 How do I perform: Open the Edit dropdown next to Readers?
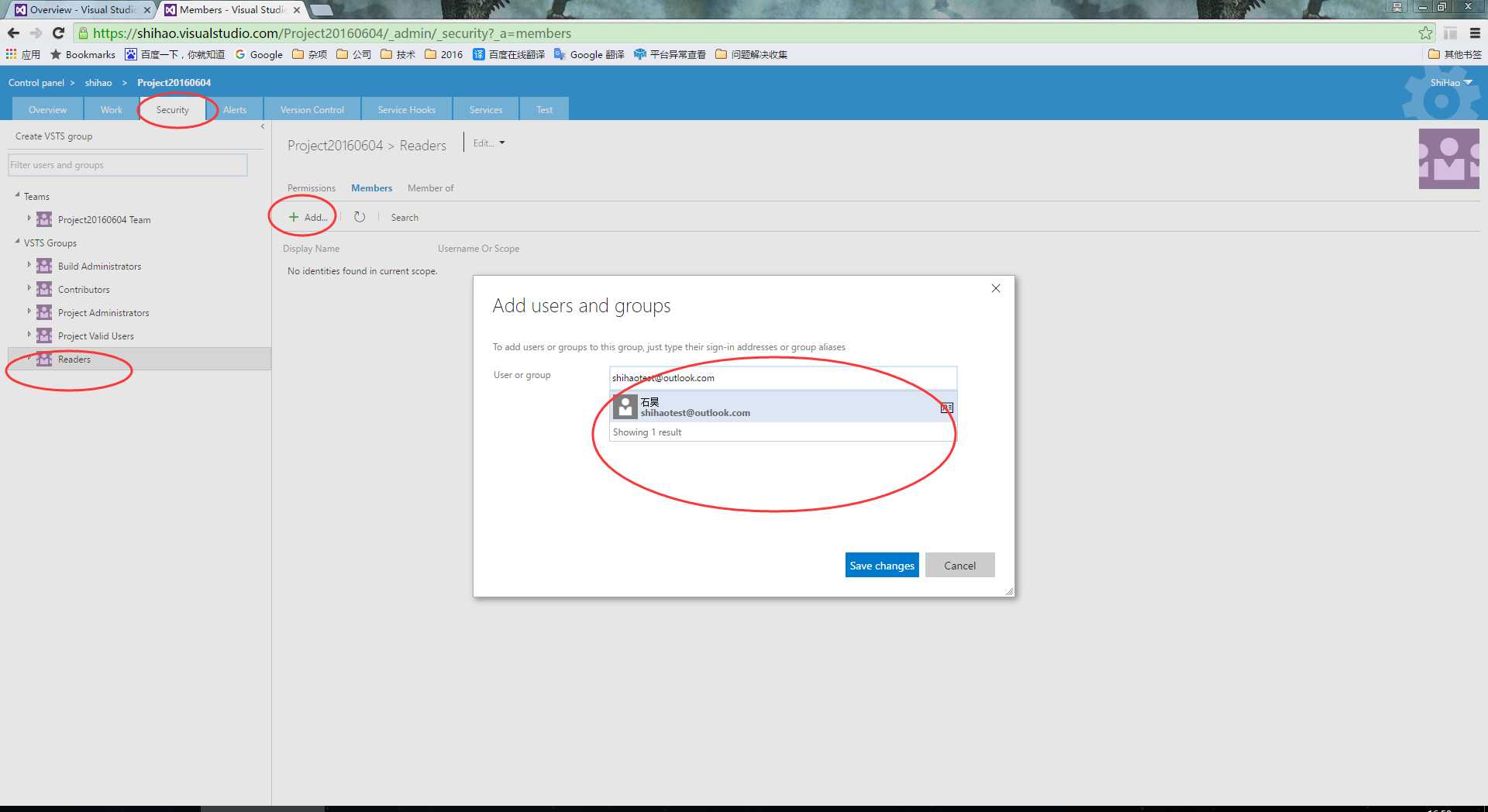pos(489,143)
